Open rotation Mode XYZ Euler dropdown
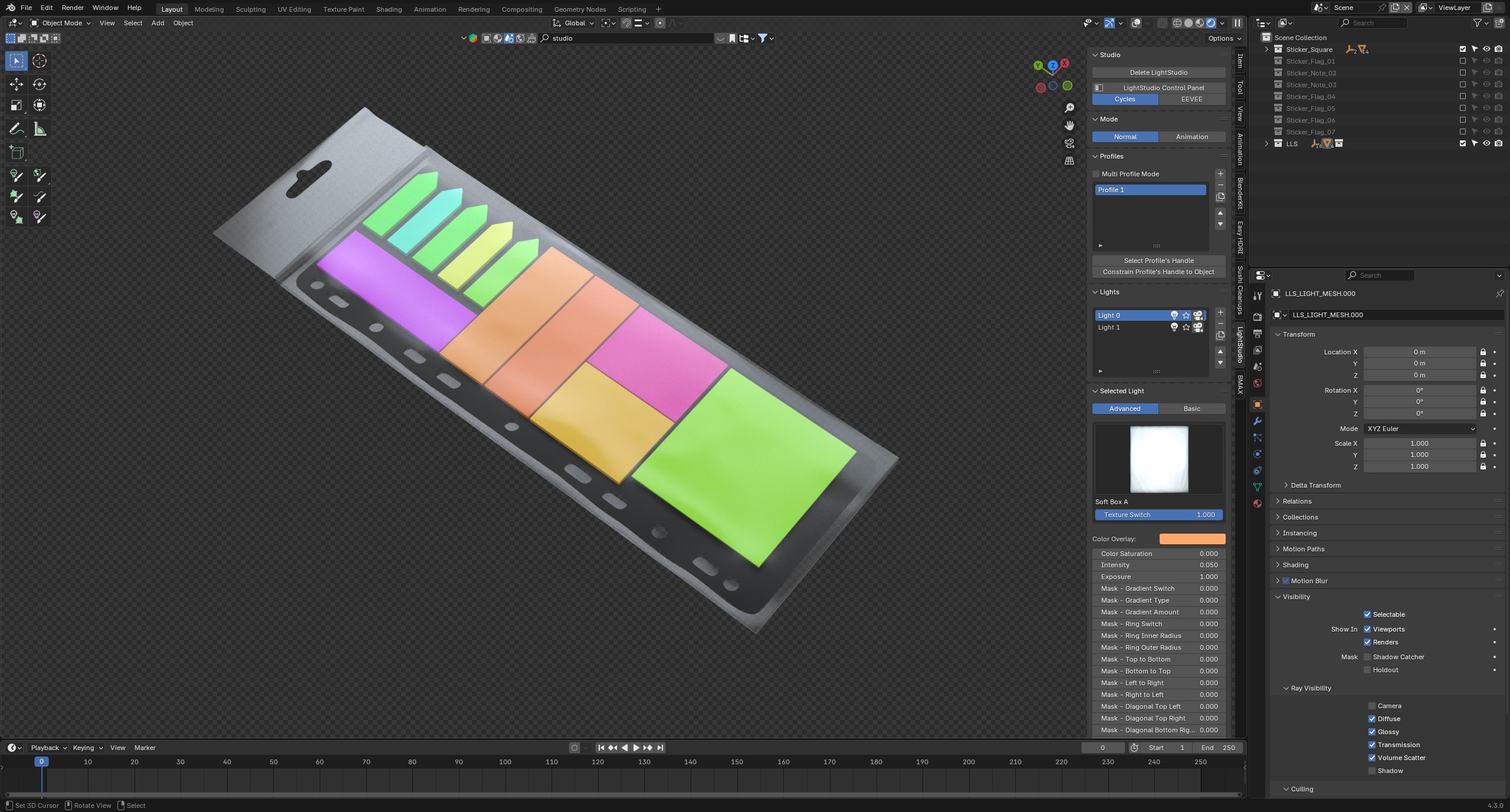This screenshot has width=1510, height=812. [1420, 429]
